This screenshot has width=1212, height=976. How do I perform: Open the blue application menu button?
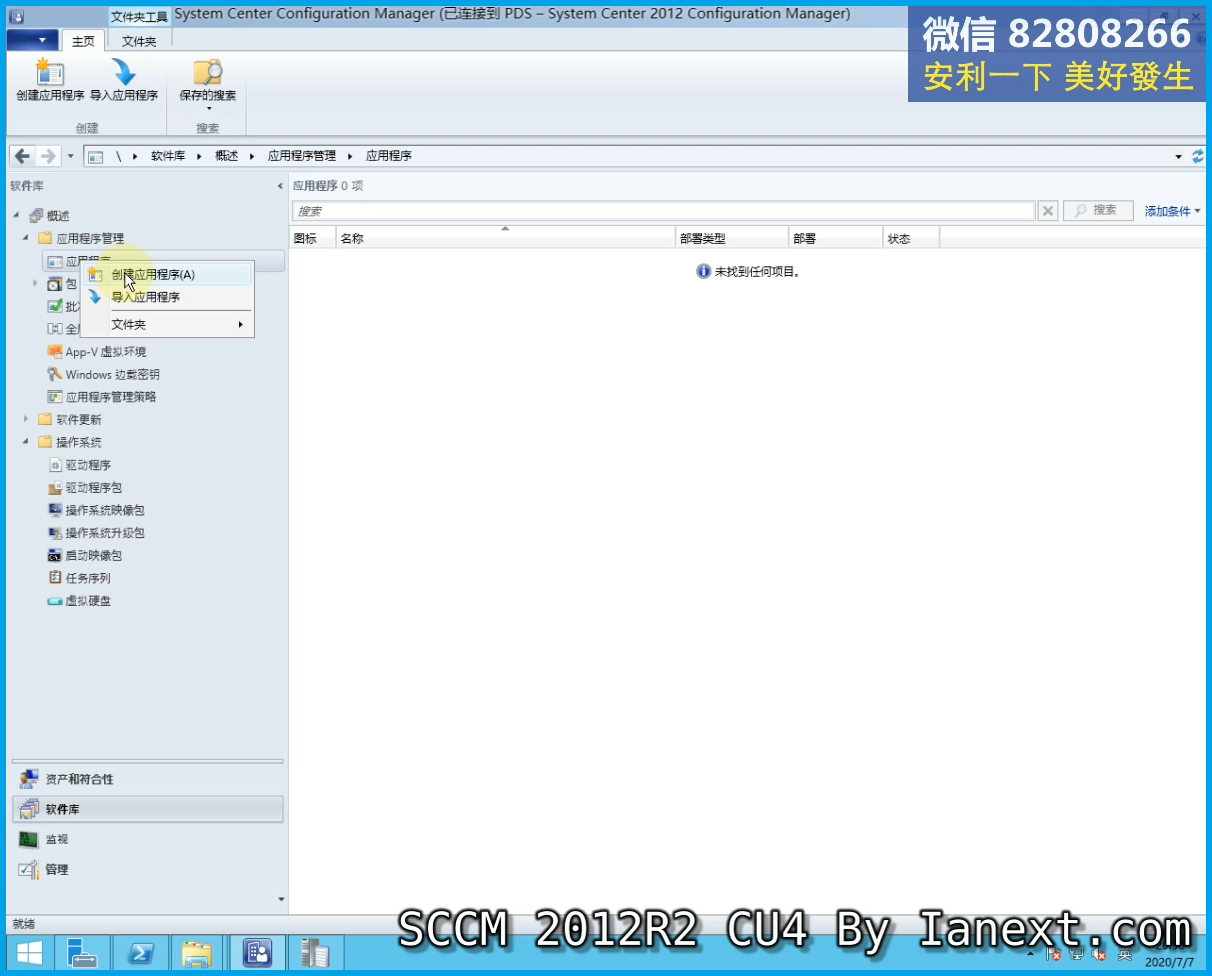pos(32,40)
